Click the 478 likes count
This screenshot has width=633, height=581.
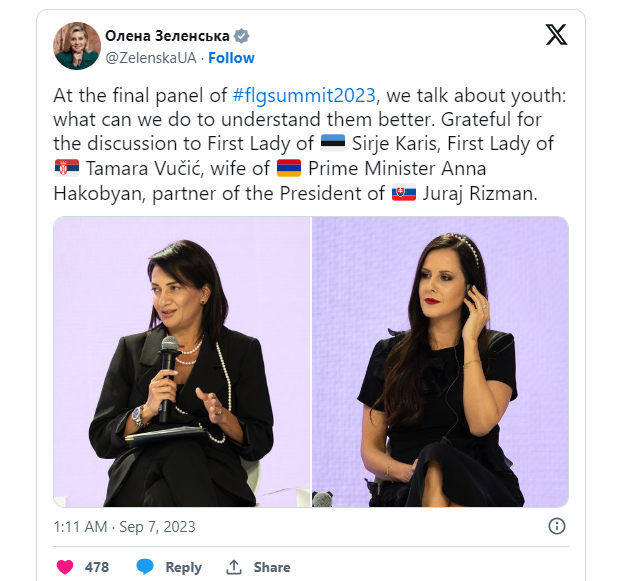coord(97,567)
